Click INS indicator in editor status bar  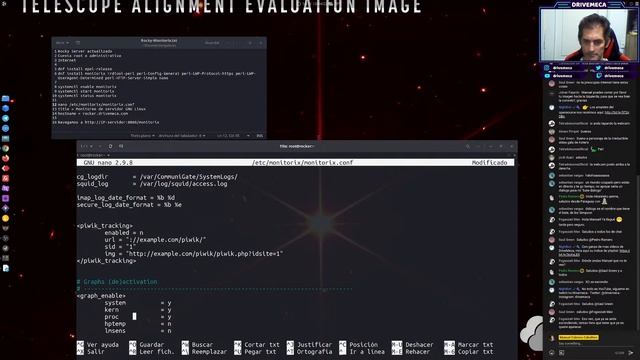coord(260,136)
